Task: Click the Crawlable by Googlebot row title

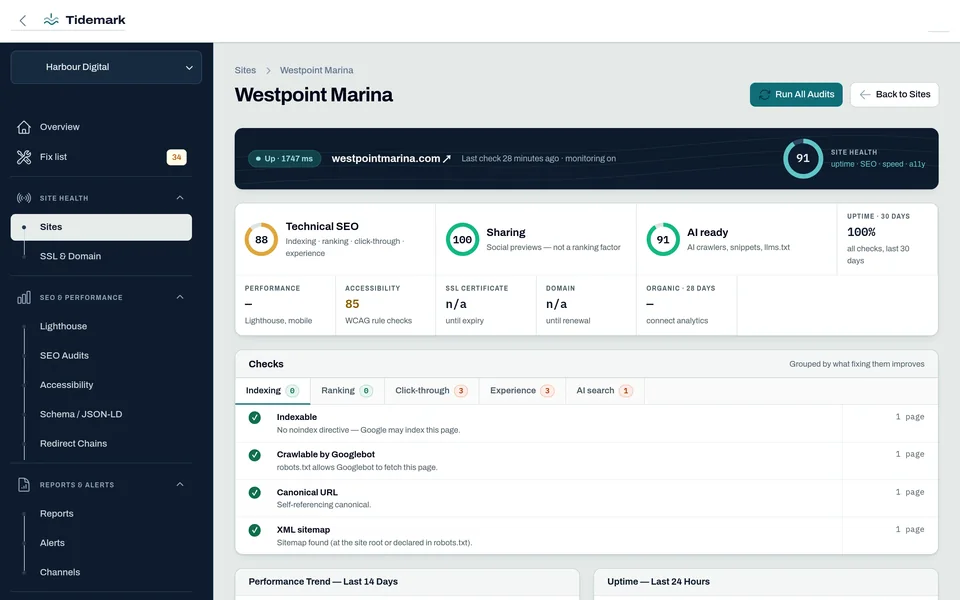Action: pyautogui.click(x=325, y=454)
